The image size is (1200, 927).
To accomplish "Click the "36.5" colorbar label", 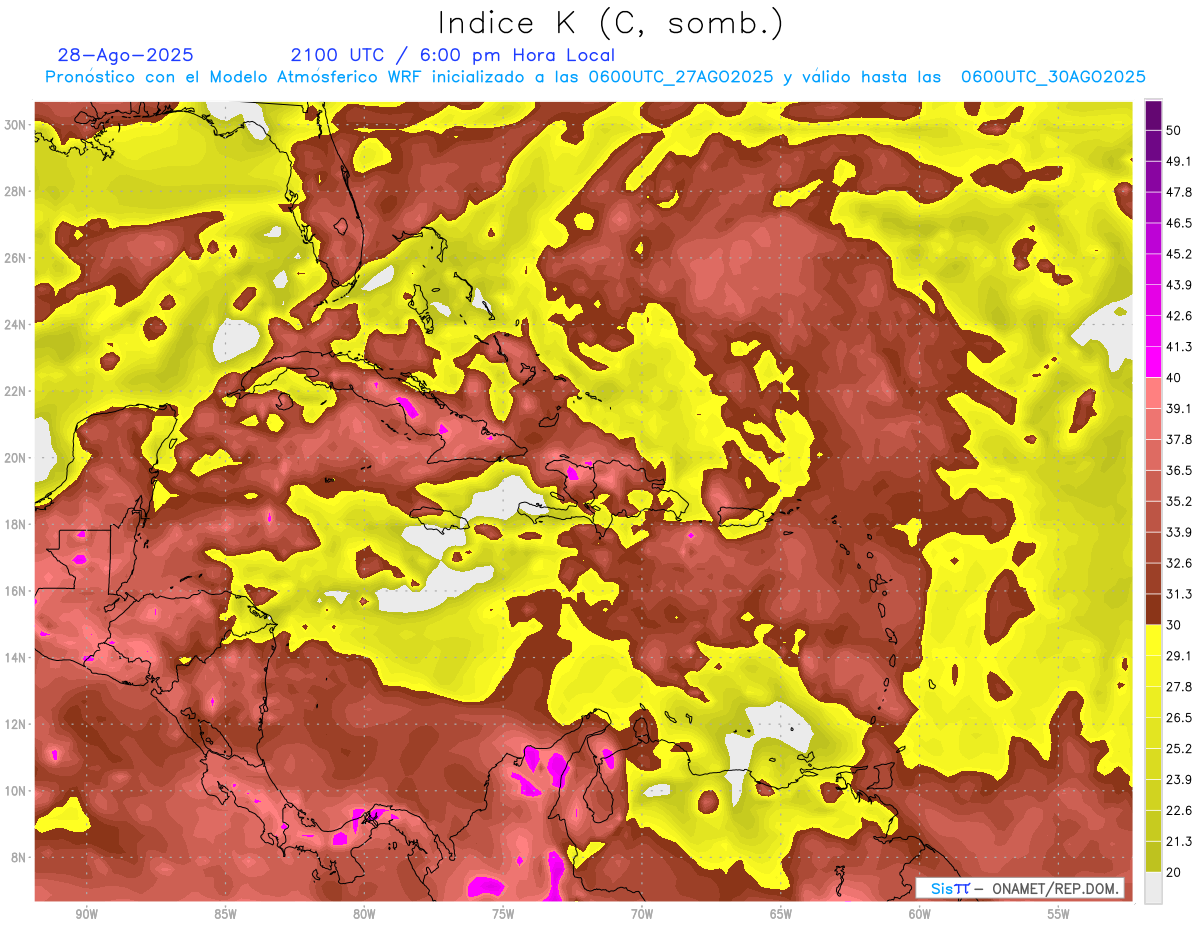I will 1179,470.
